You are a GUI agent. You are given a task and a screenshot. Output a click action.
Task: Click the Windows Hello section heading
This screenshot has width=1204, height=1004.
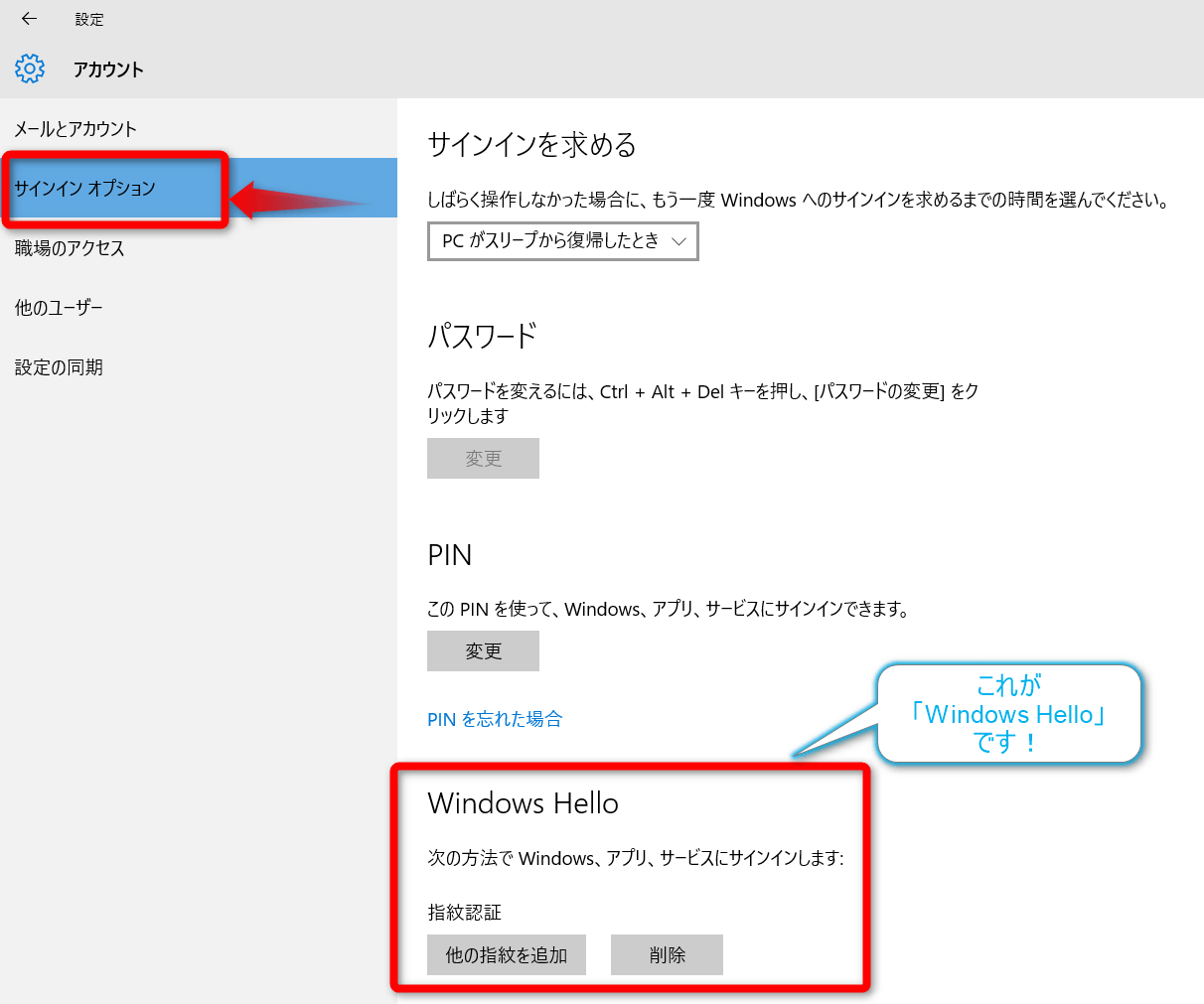click(523, 803)
